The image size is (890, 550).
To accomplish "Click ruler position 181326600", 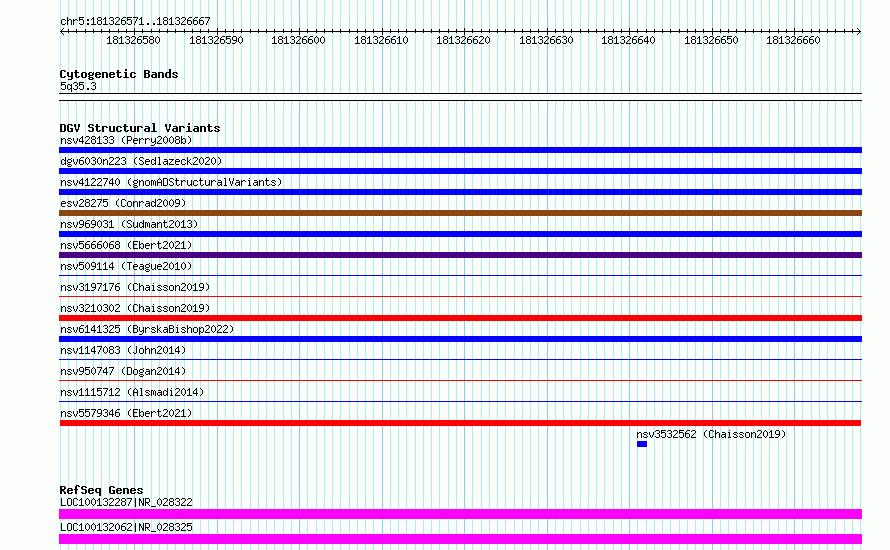I will tap(299, 40).
